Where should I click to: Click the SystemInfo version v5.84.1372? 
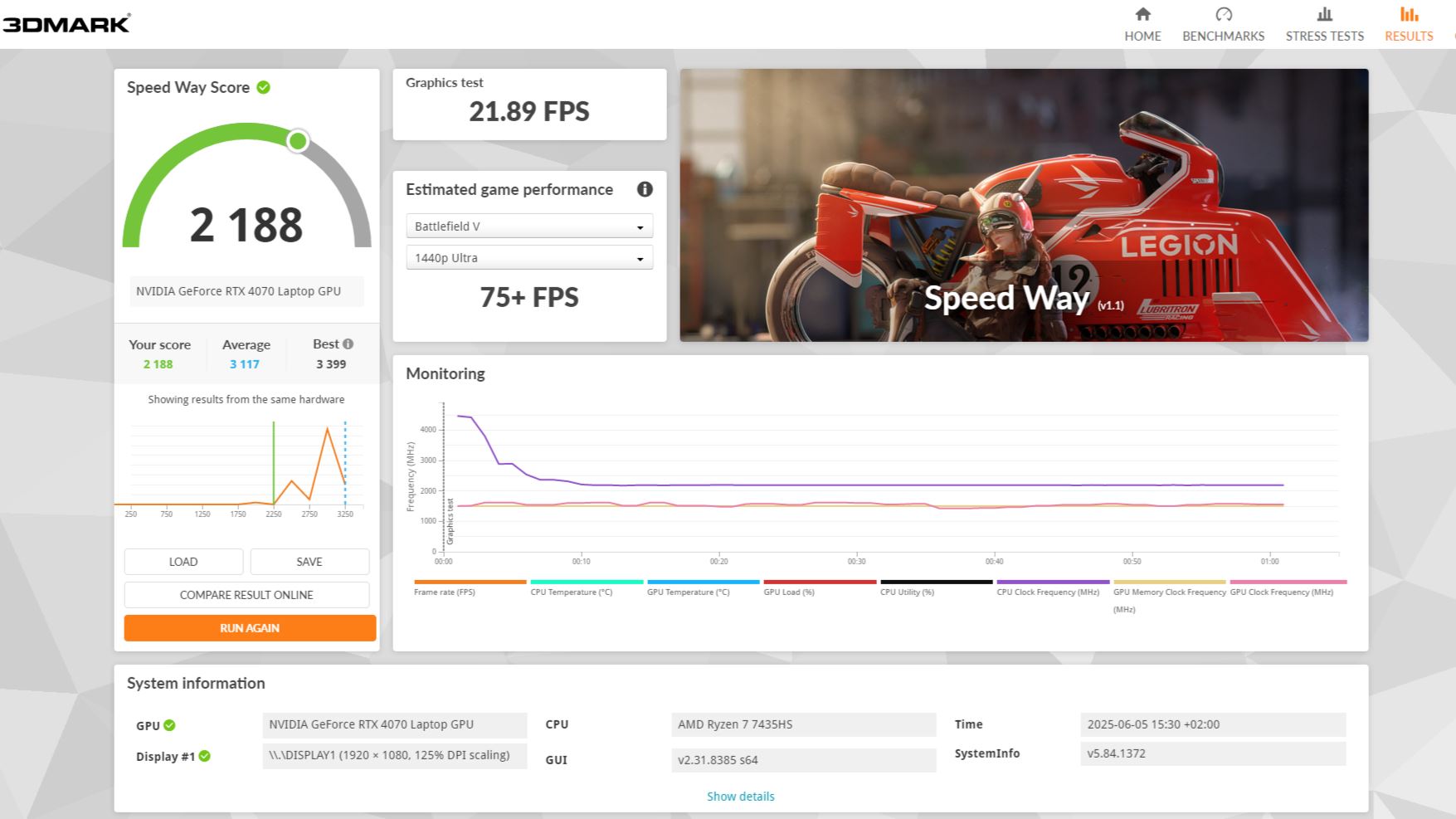pos(1213,753)
